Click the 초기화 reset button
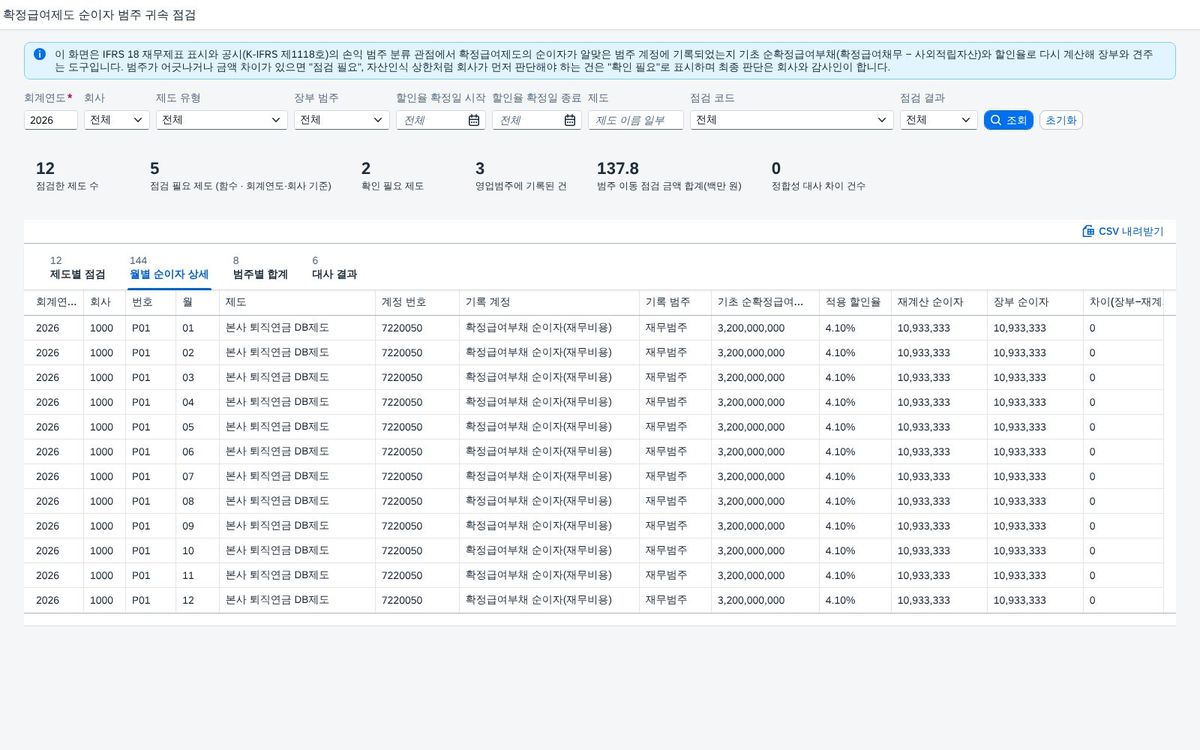Screen dimensions: 1200x750 1061,120
